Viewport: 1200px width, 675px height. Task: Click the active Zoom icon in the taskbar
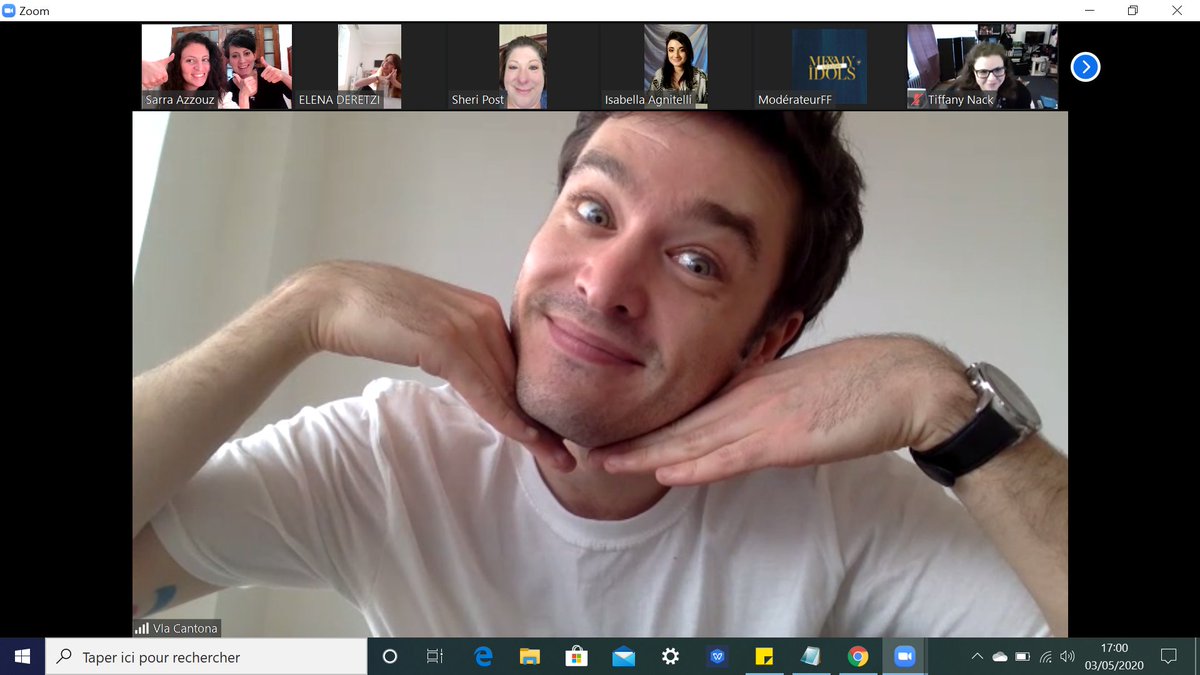(904, 657)
